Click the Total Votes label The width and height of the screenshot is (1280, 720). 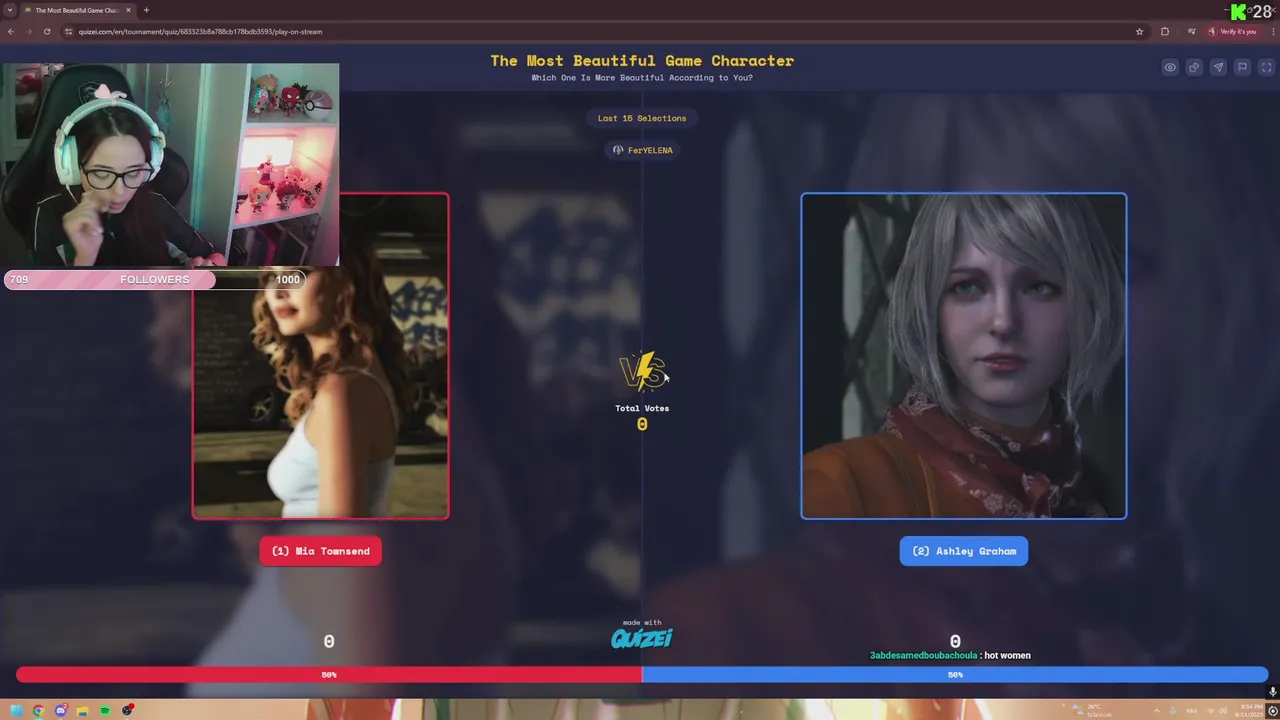[x=642, y=408]
